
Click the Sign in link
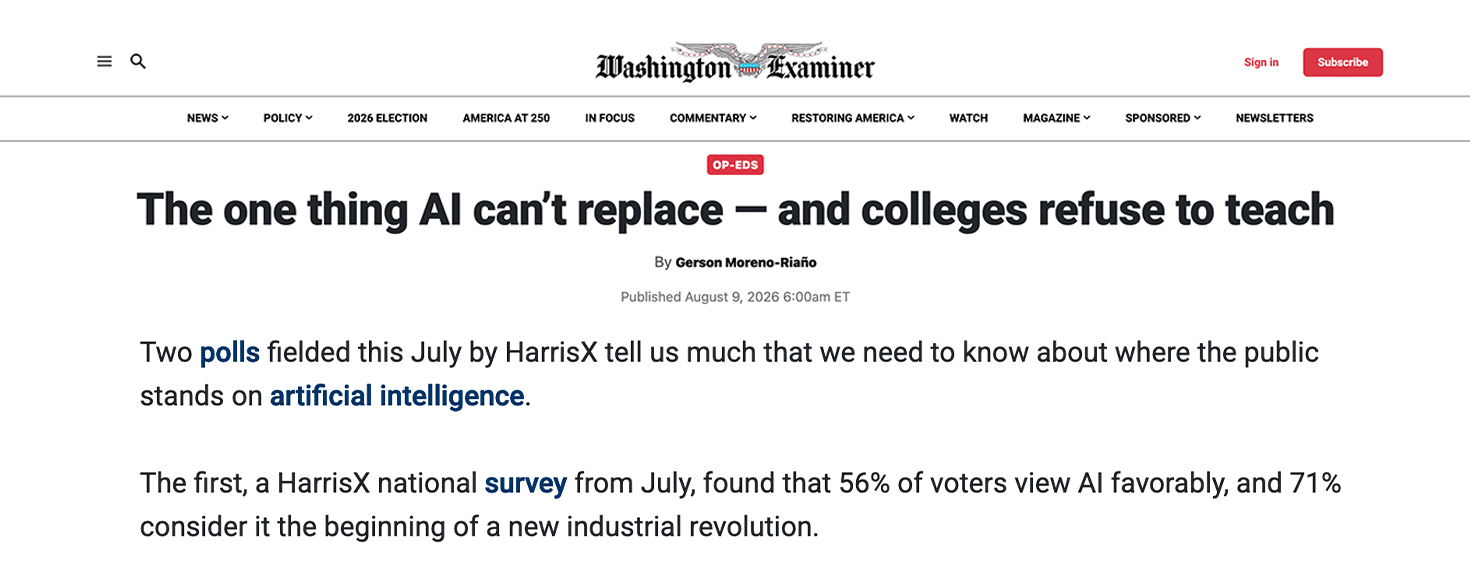[1261, 62]
